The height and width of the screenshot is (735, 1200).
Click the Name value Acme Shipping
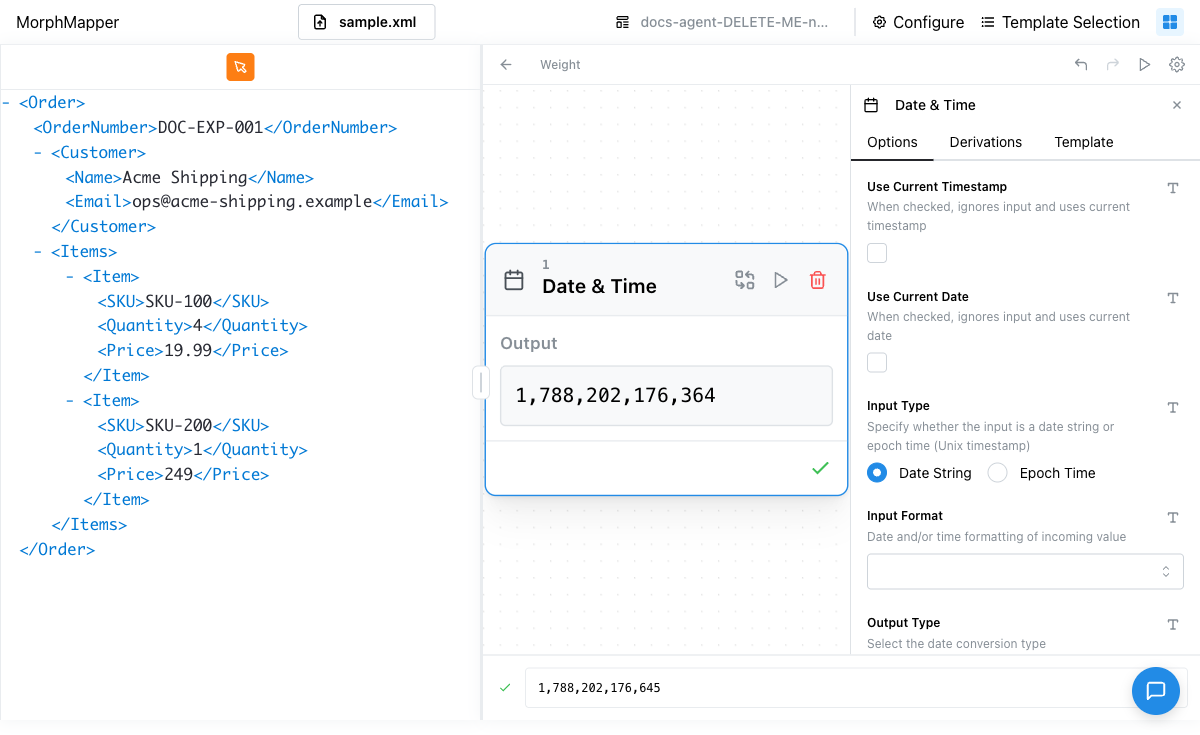[x=185, y=177]
